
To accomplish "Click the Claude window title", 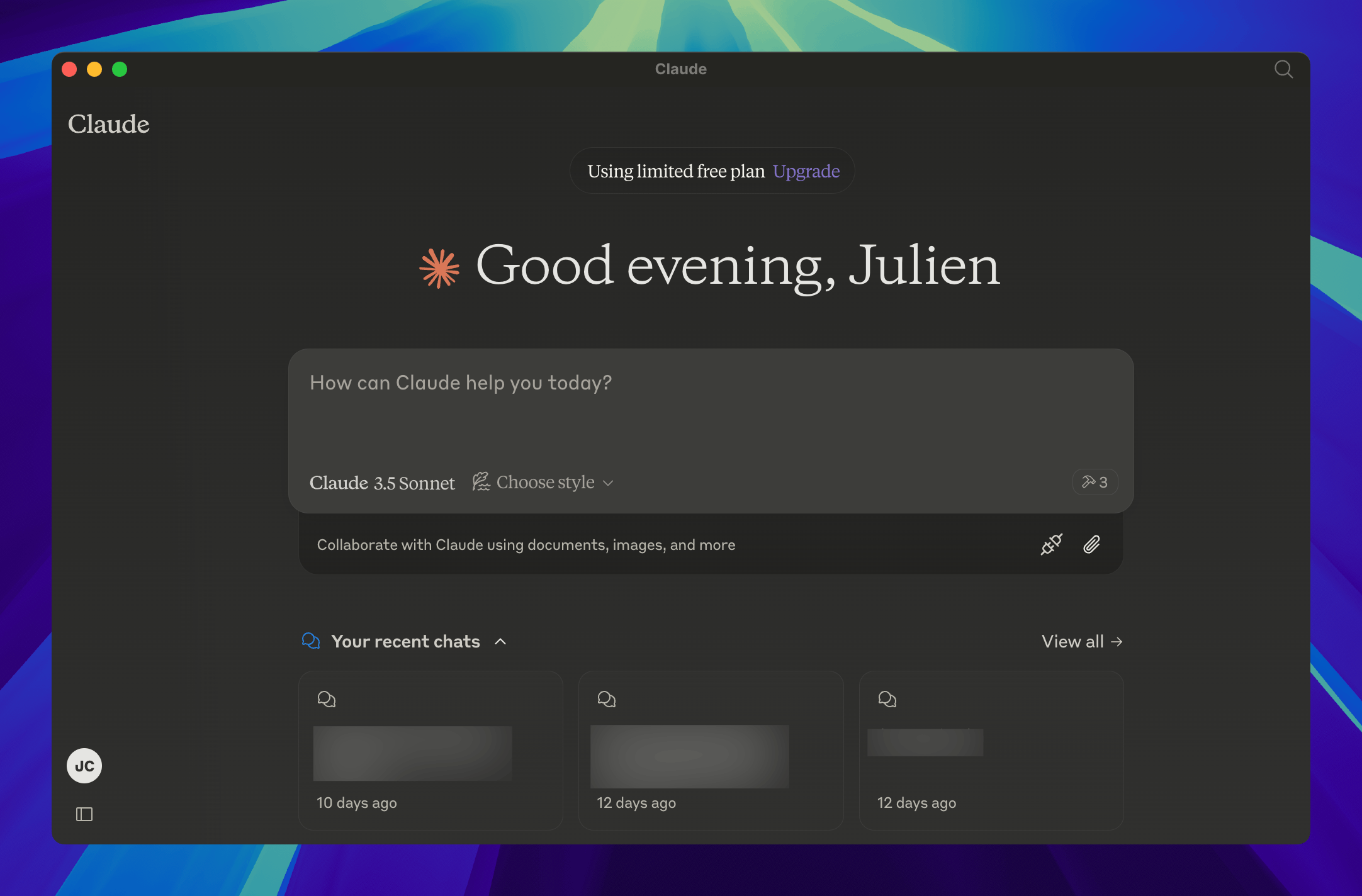I will pos(680,69).
